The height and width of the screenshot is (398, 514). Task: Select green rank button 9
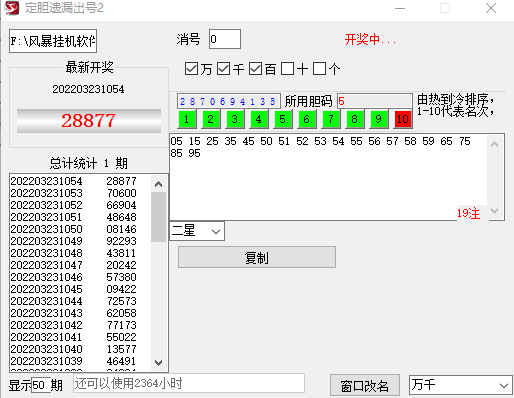378,119
